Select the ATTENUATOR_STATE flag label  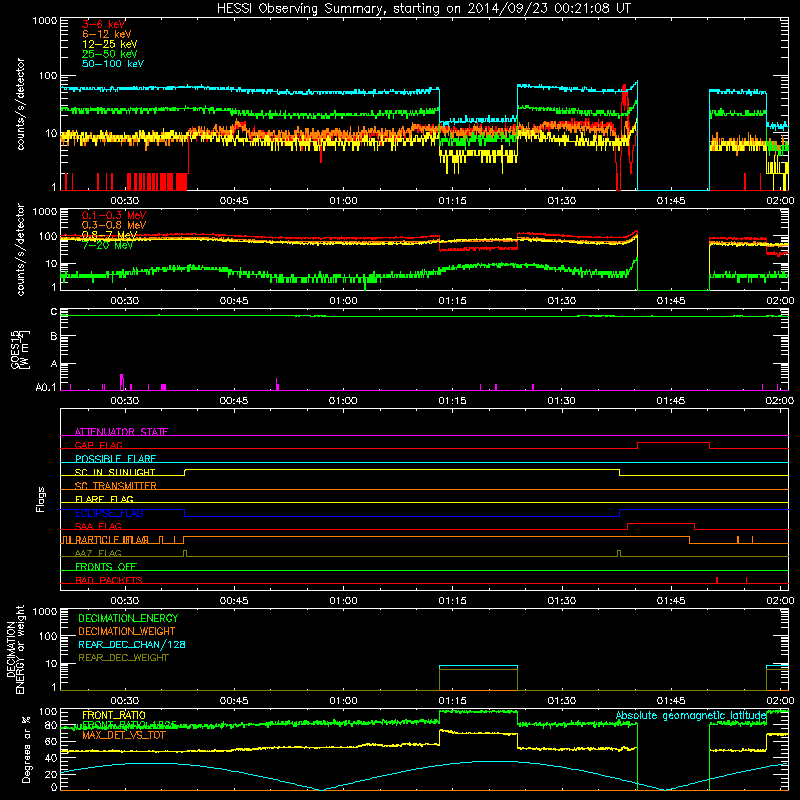tap(121, 432)
